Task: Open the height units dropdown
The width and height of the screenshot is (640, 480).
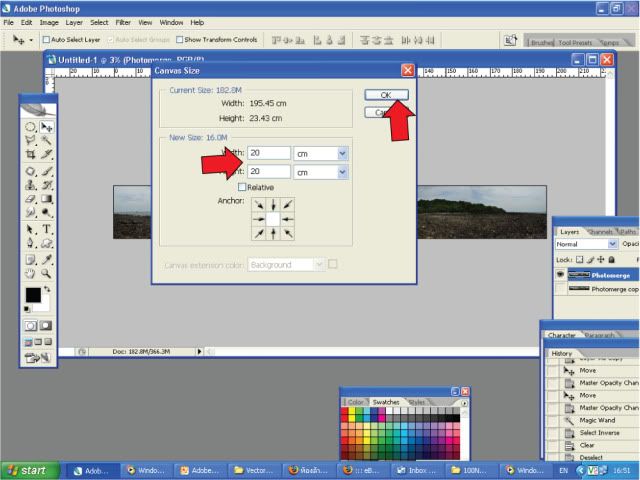Action: 342,172
